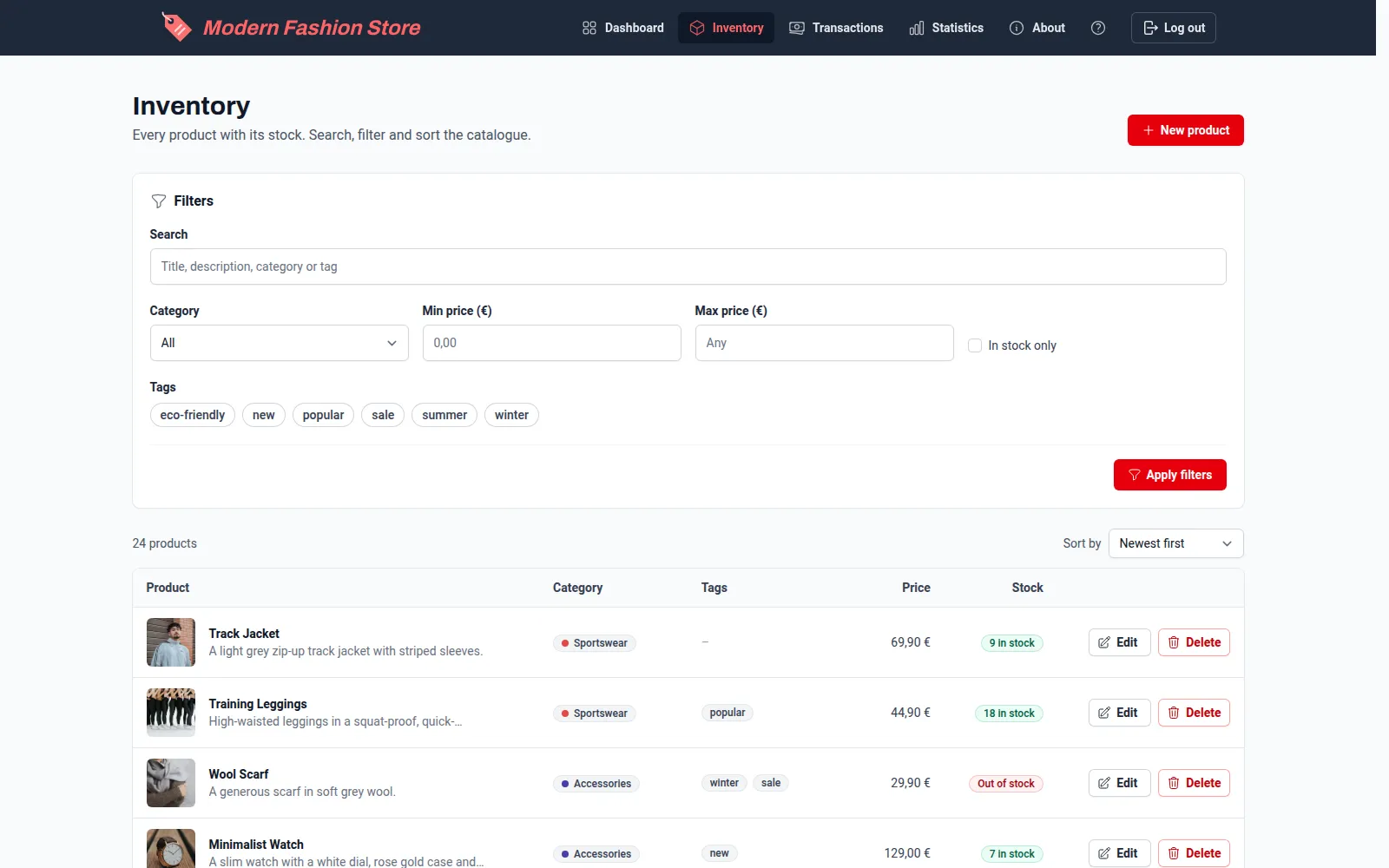Enable the In stock only checkbox
The image size is (1389, 868).
(x=975, y=345)
